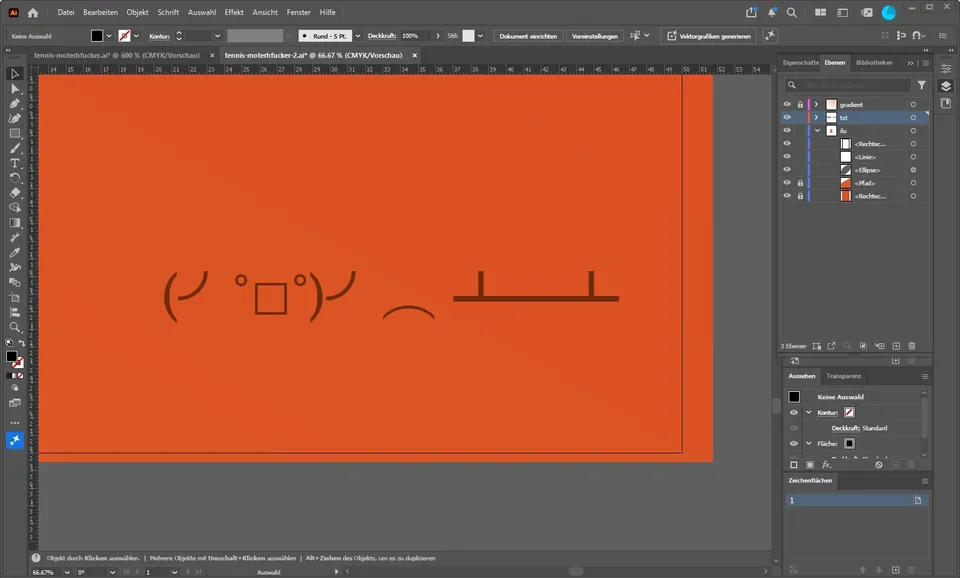This screenshot has height=578, width=960.
Task: Switch to the Bibliotheken tab
Action: [x=874, y=62]
